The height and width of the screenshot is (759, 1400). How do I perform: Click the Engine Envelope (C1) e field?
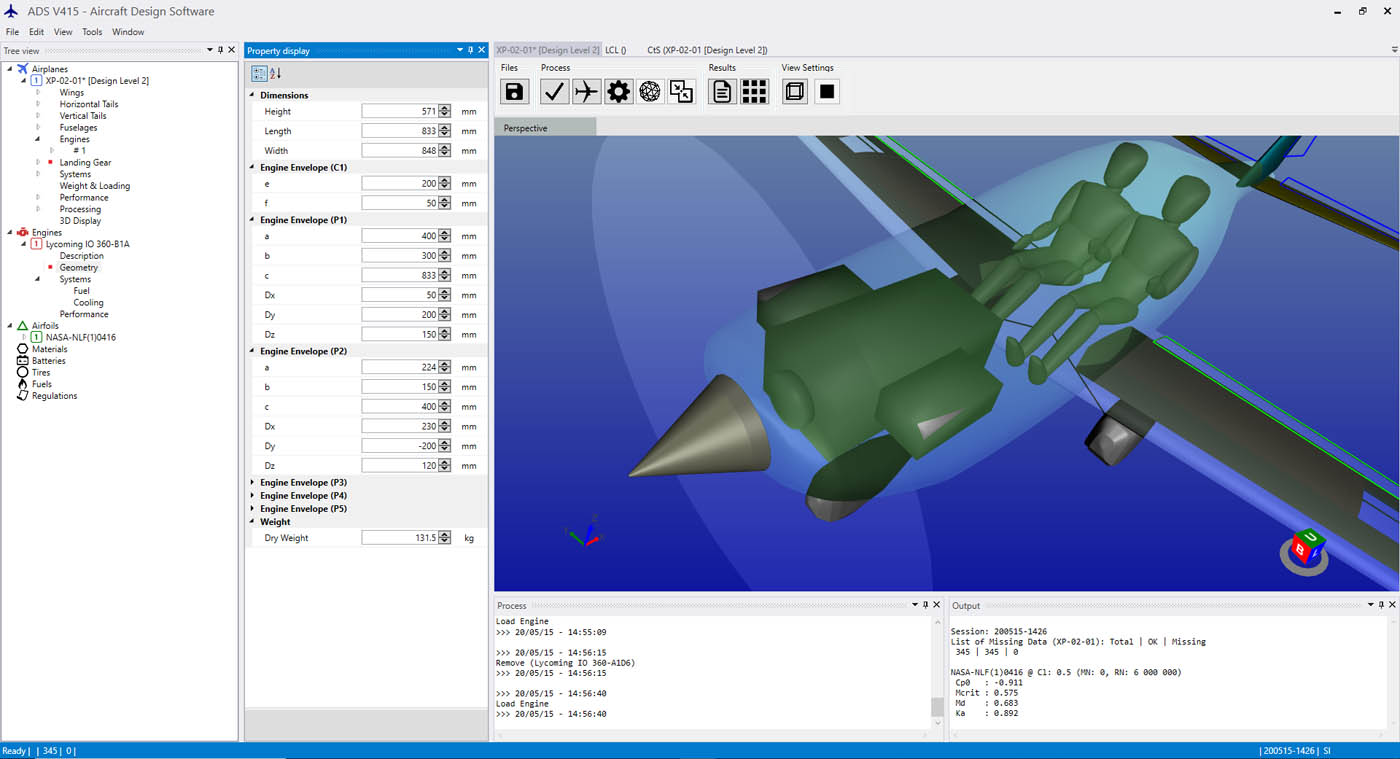coord(400,184)
